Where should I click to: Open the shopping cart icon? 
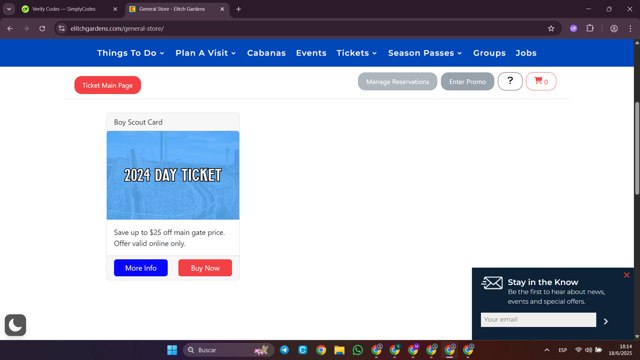click(541, 81)
